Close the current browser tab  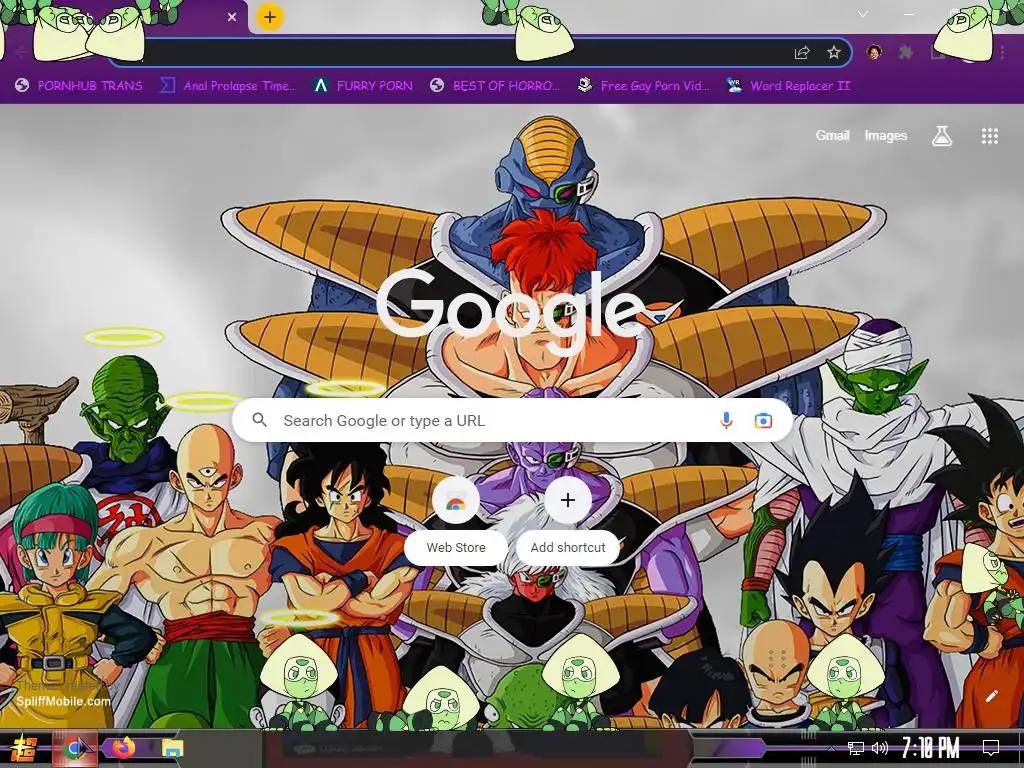click(x=232, y=18)
